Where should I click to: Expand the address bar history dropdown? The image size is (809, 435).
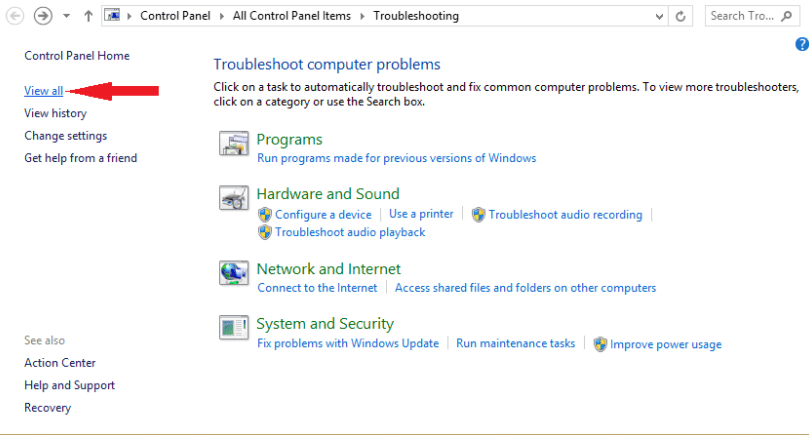pyautogui.click(x=658, y=16)
